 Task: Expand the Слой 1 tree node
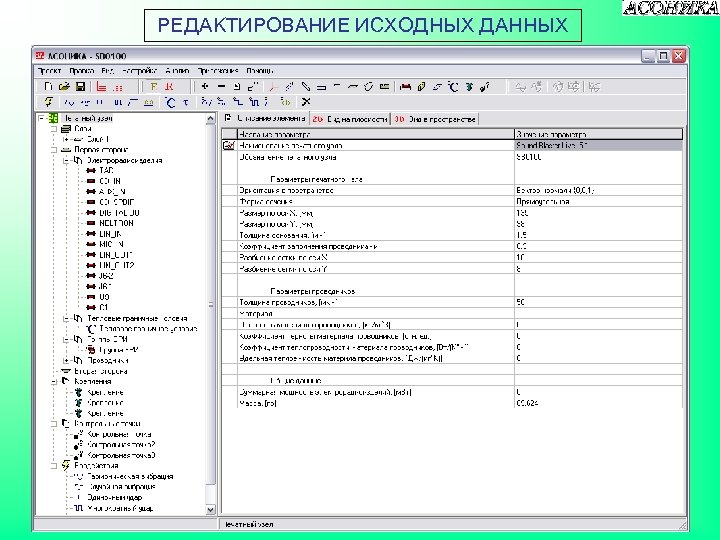pyautogui.click(x=66, y=139)
